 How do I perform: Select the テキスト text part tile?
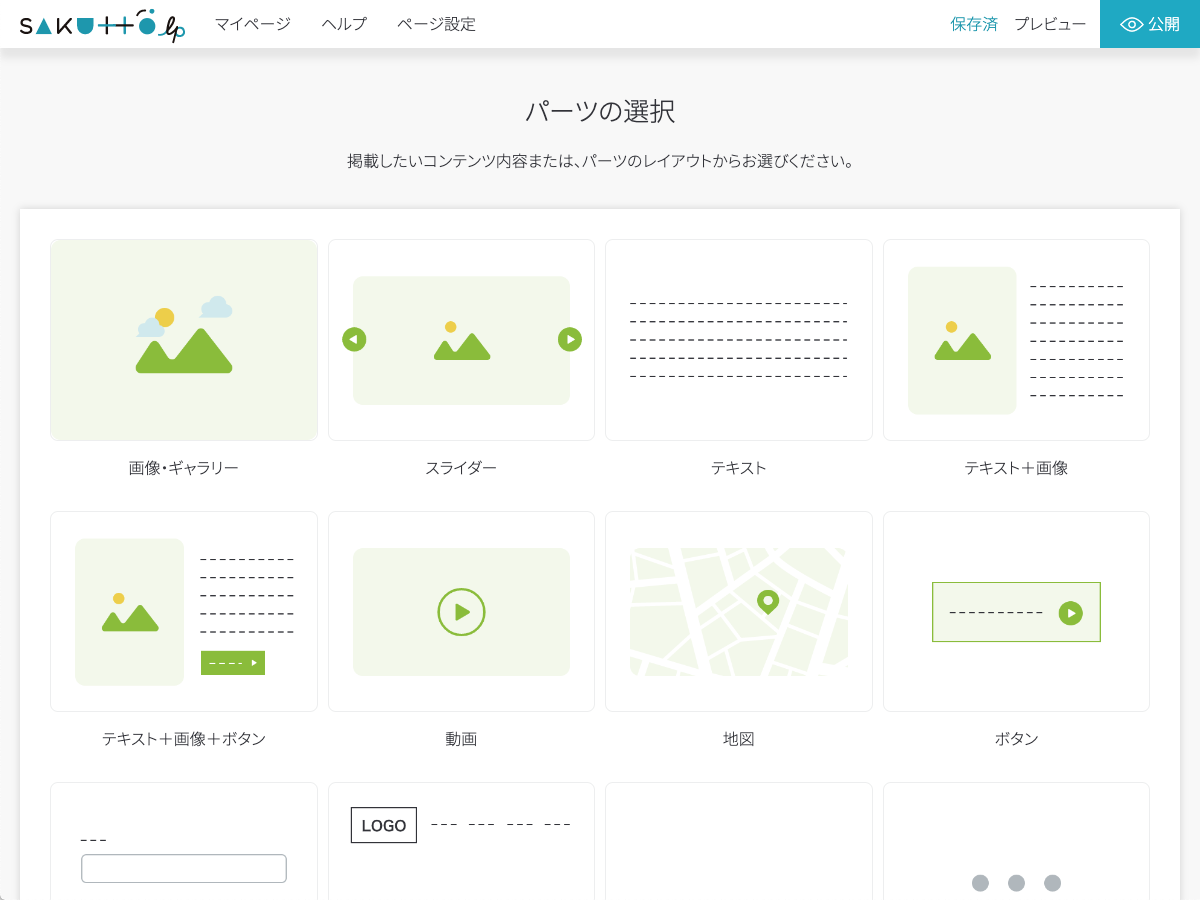(738, 340)
